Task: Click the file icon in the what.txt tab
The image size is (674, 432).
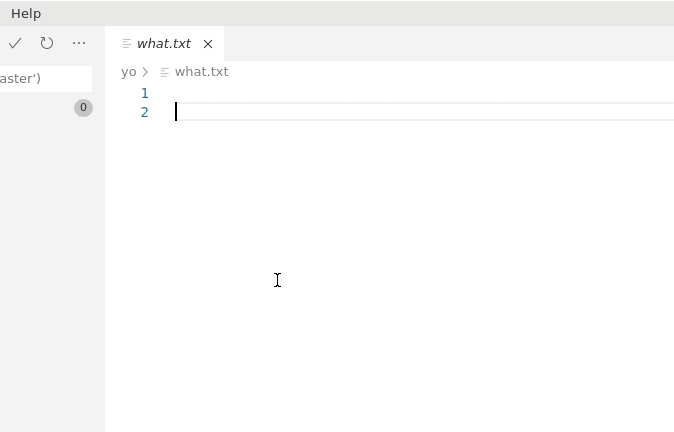Action: (x=127, y=44)
